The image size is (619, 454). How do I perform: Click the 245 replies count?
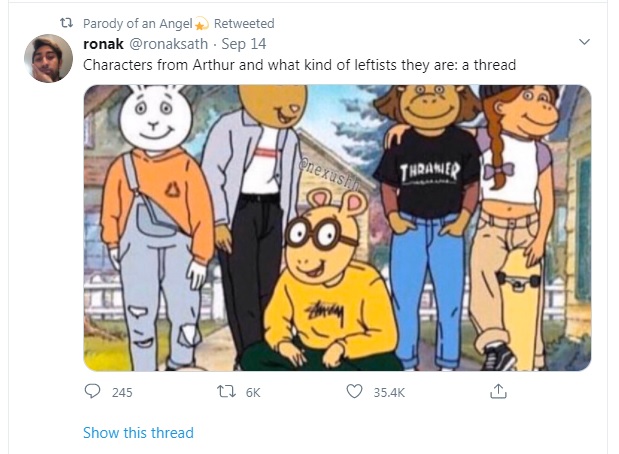pyautogui.click(x=122, y=392)
